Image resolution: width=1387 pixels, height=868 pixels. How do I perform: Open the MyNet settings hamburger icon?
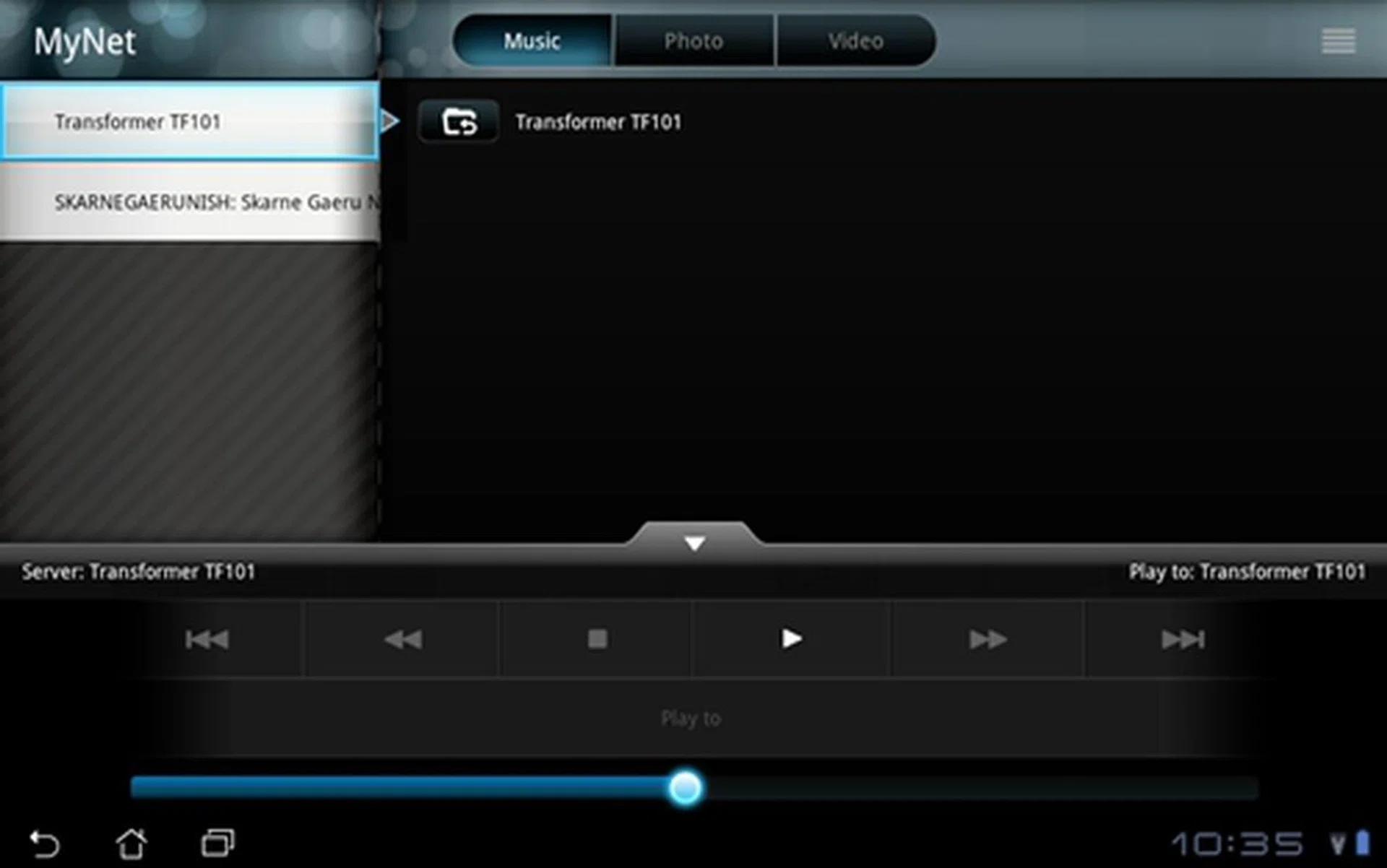point(1338,40)
